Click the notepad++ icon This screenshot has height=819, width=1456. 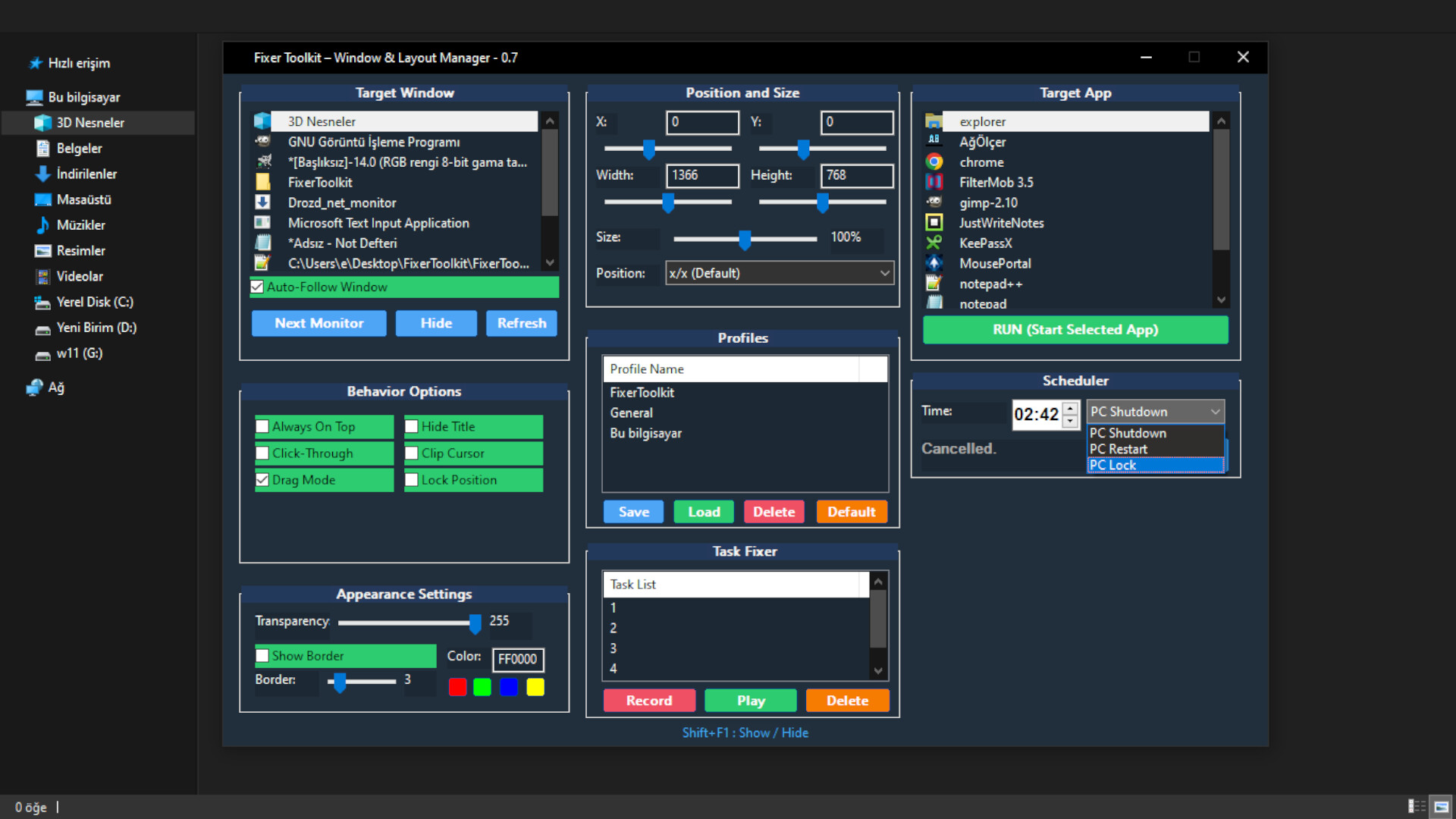pos(934,284)
